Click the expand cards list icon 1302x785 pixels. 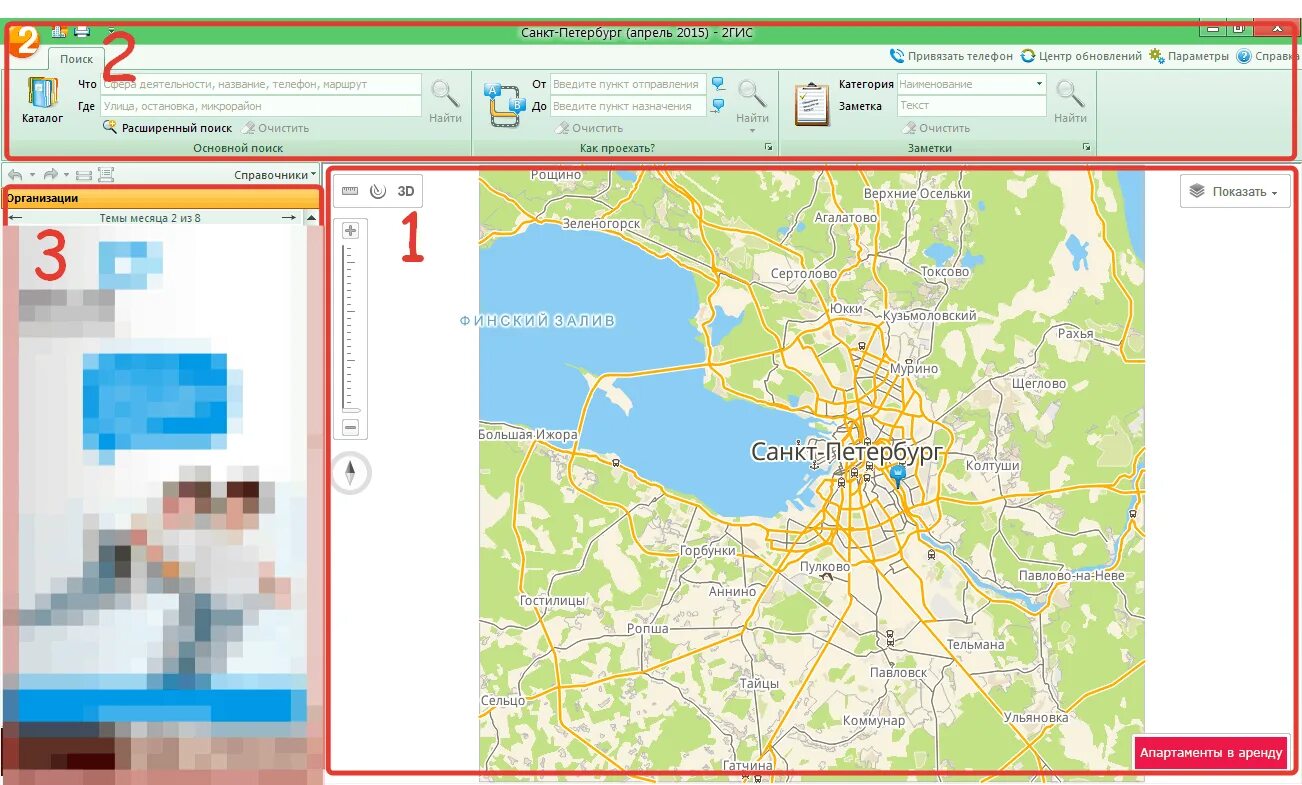click(106, 174)
